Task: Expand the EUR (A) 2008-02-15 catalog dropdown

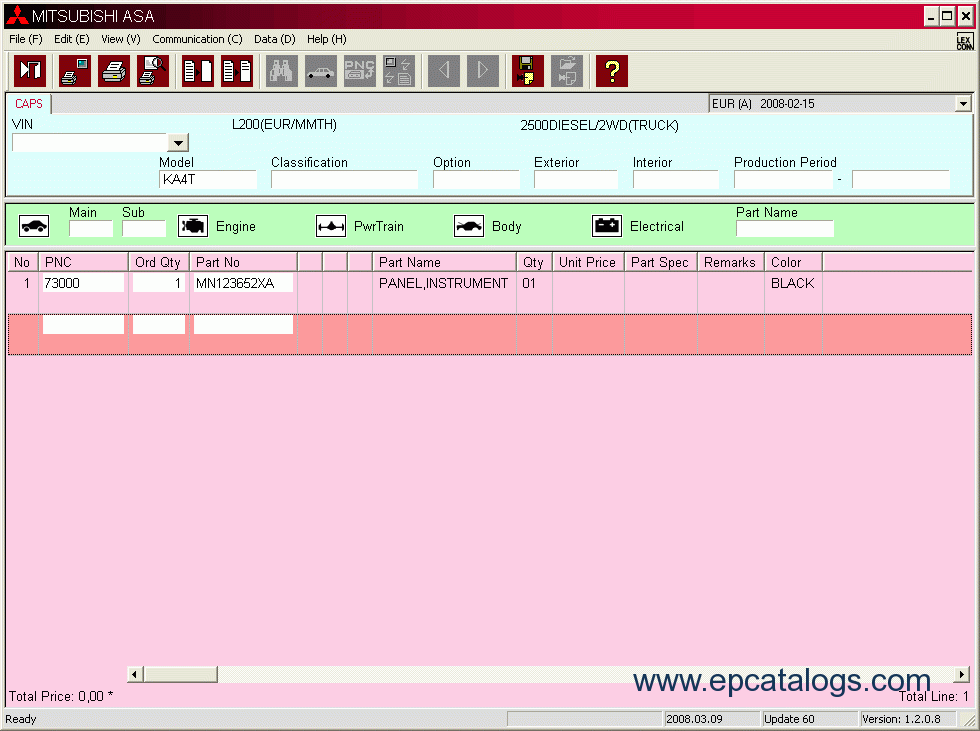Action: 963,104
